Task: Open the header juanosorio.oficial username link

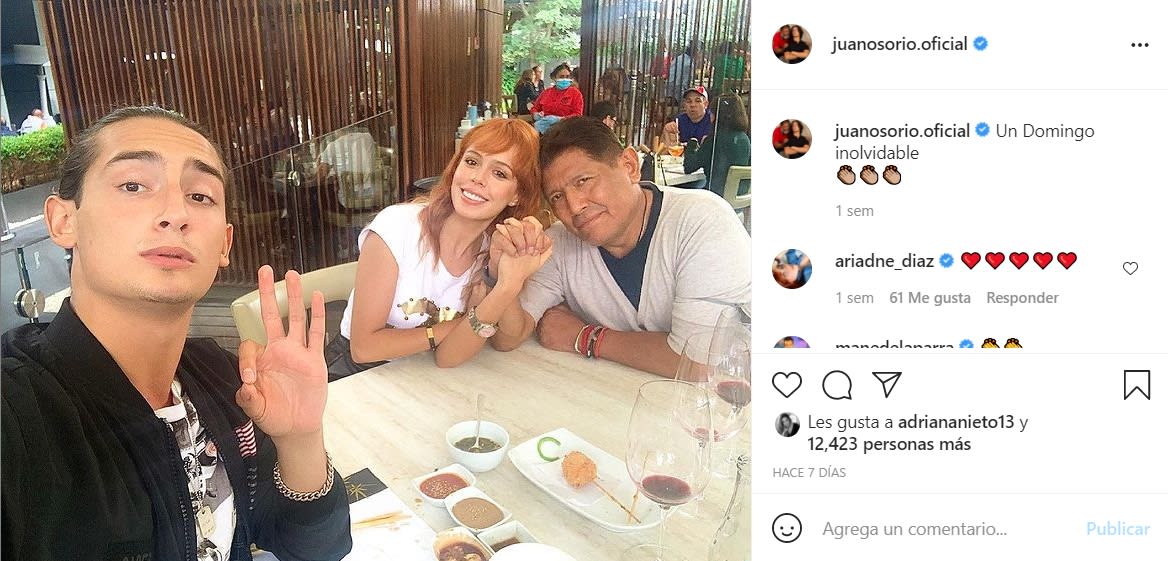Action: point(899,45)
